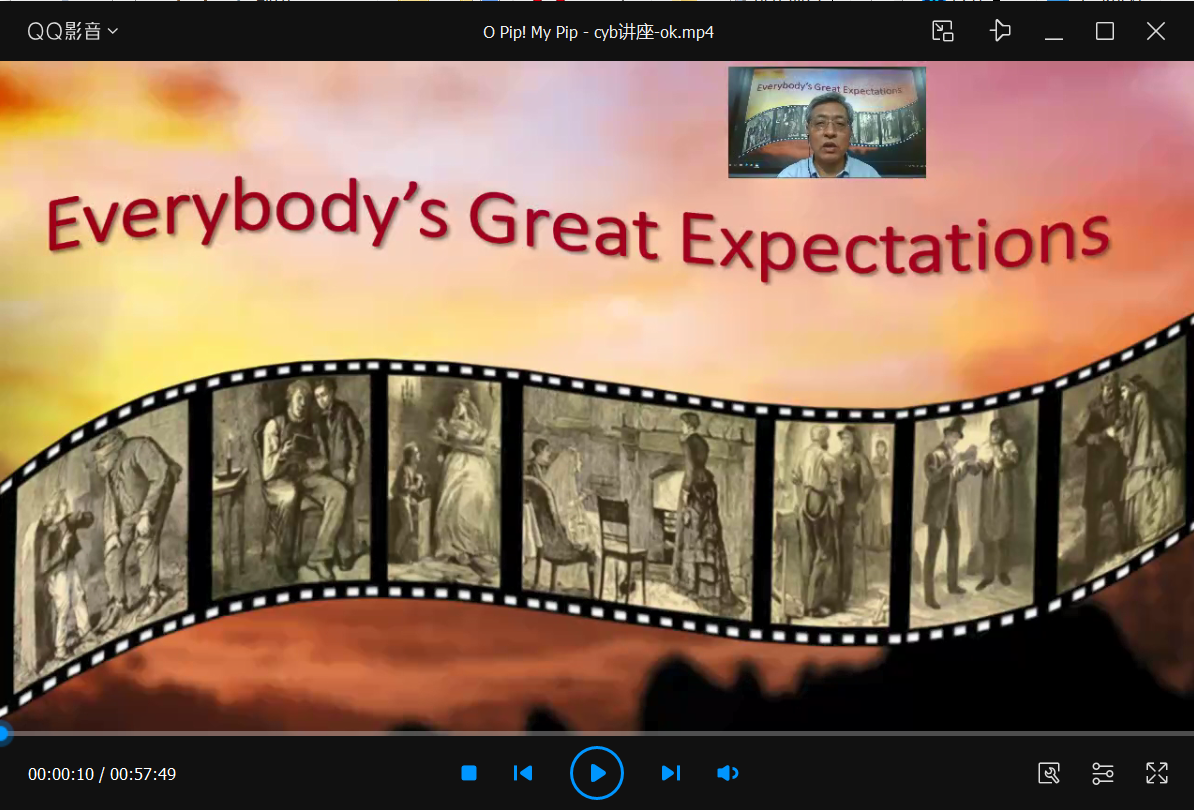The image size is (1194, 810).
Task: Open the playback settings sliders icon
Action: (1103, 773)
